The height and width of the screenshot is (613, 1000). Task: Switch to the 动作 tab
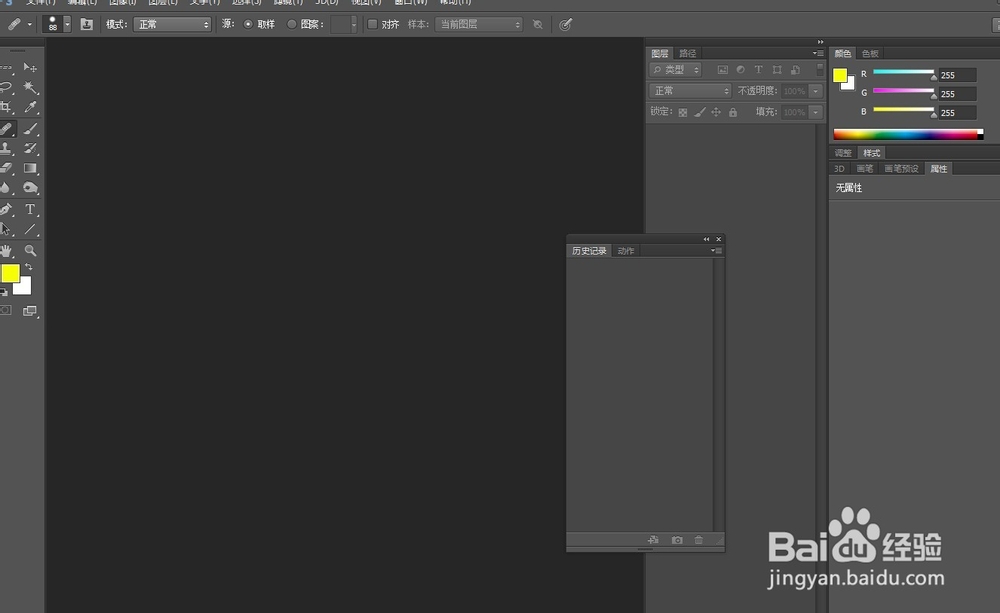[x=626, y=251]
